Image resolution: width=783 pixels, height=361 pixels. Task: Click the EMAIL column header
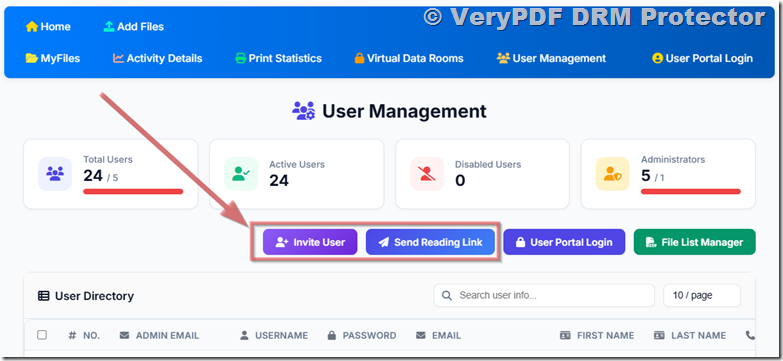tap(438, 336)
